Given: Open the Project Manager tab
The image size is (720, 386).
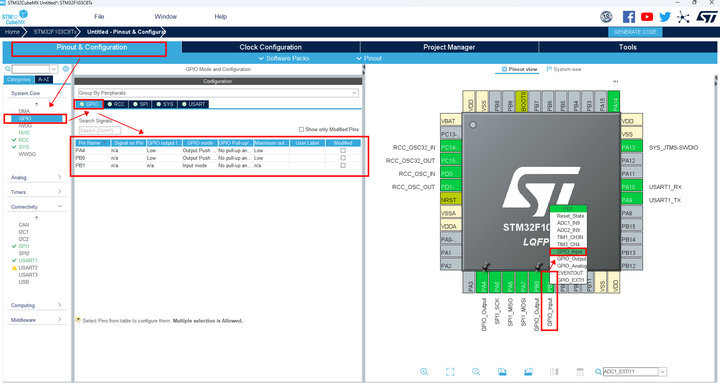Looking at the screenshot, I should 449,47.
